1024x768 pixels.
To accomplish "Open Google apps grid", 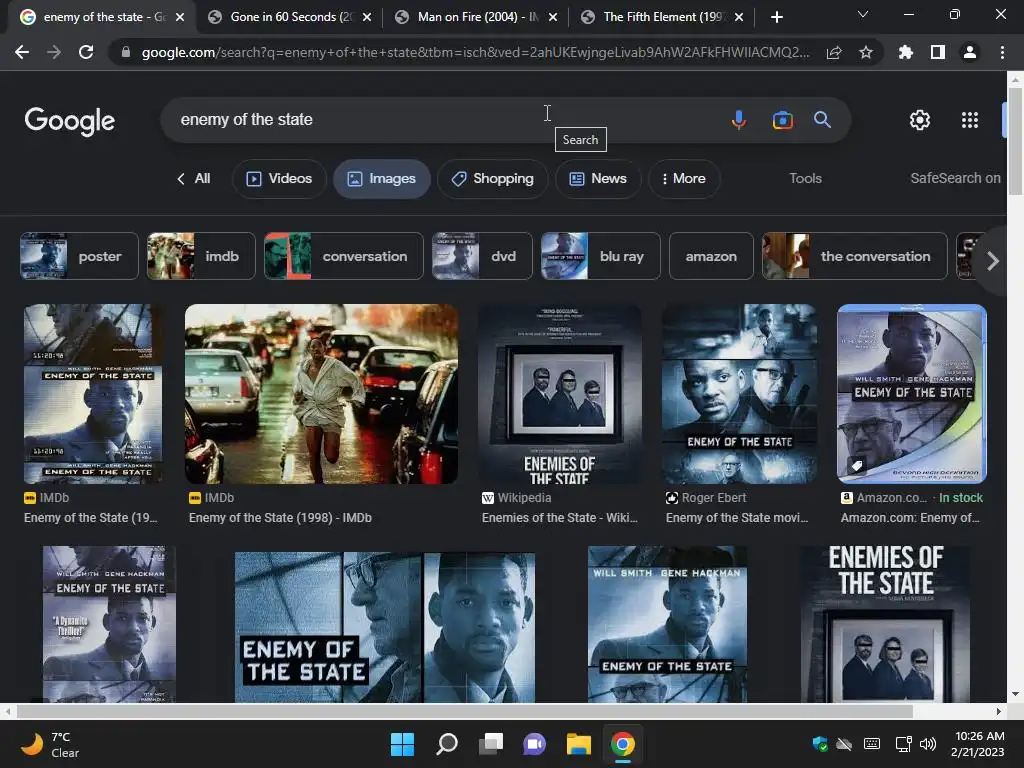I will (970, 120).
